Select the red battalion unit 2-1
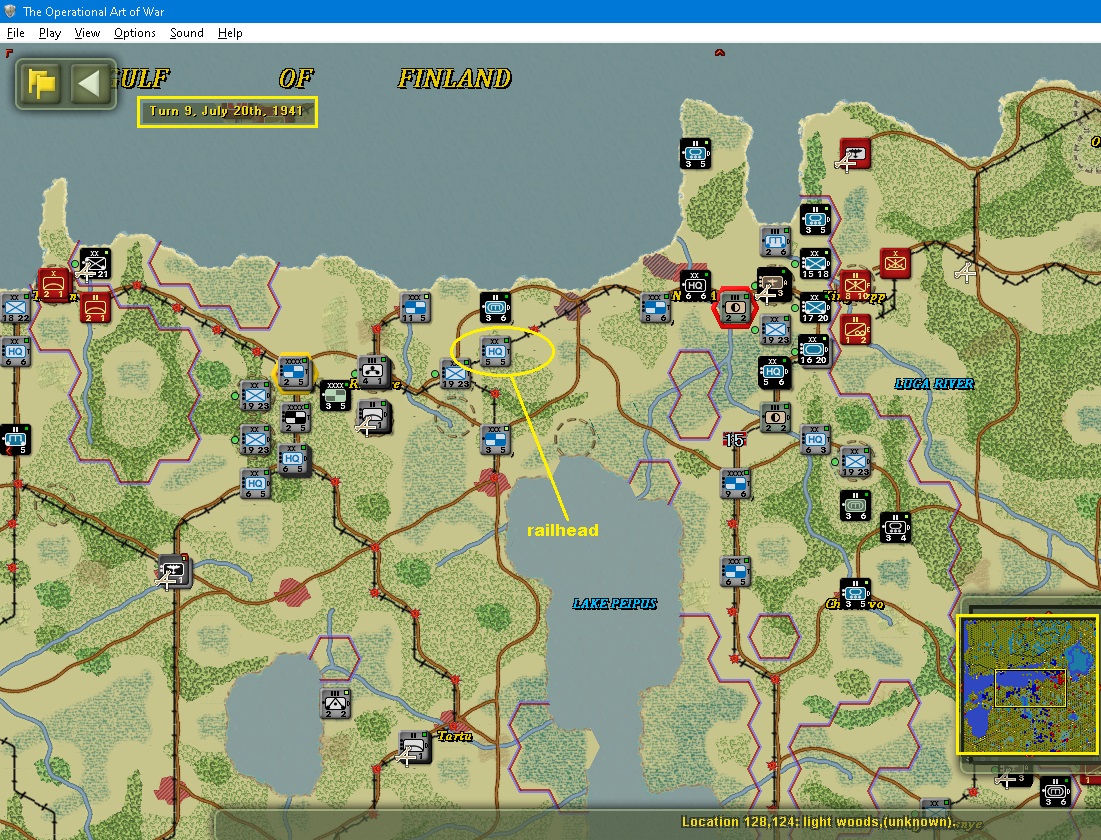This screenshot has height=840, width=1101. 95,308
